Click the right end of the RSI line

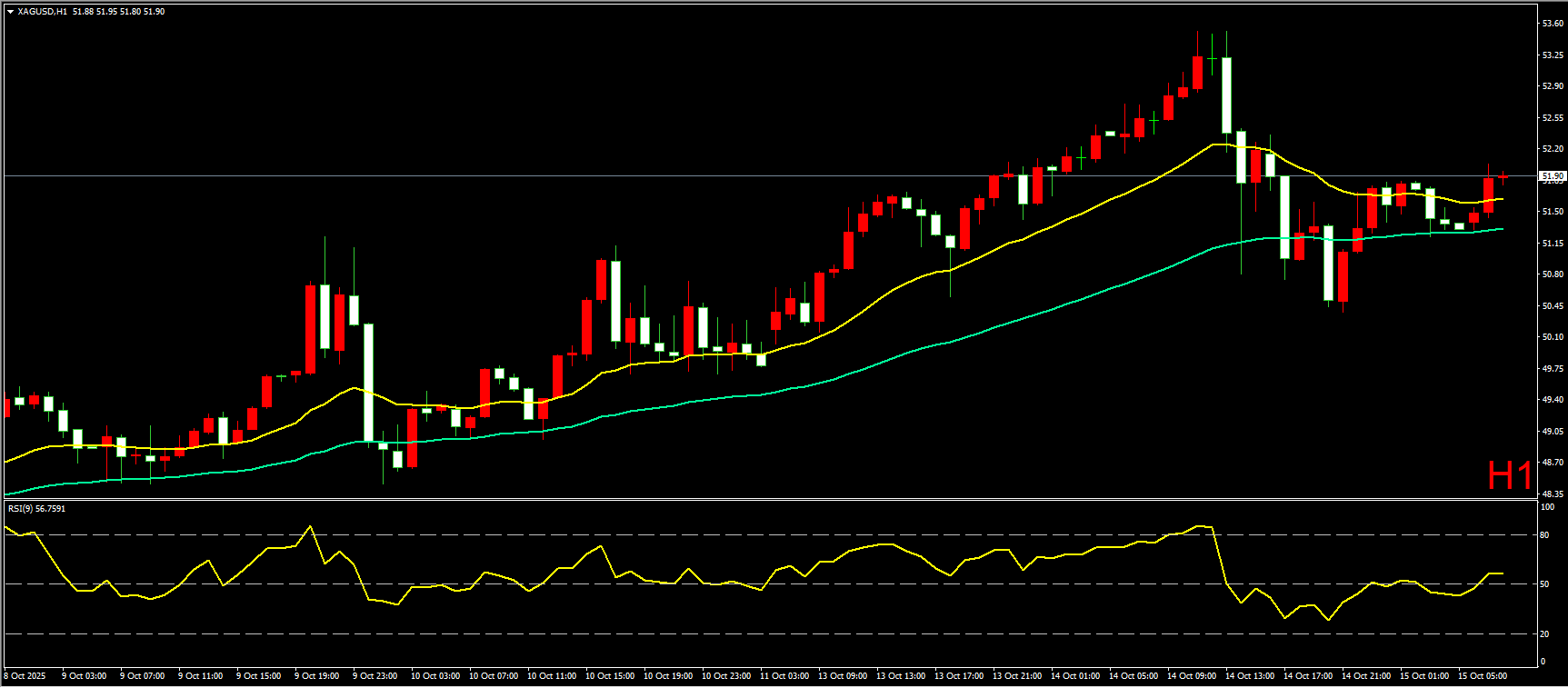(1502, 573)
